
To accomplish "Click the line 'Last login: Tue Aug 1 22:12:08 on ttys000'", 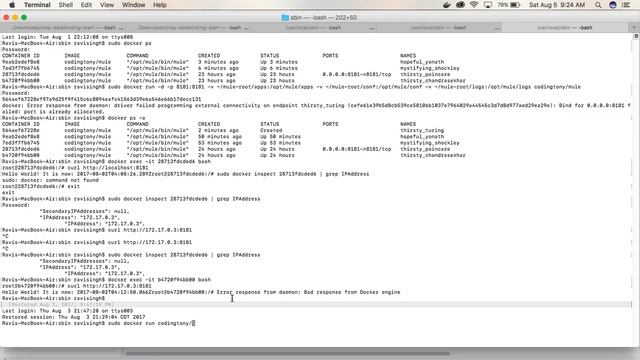I will (67, 37).
